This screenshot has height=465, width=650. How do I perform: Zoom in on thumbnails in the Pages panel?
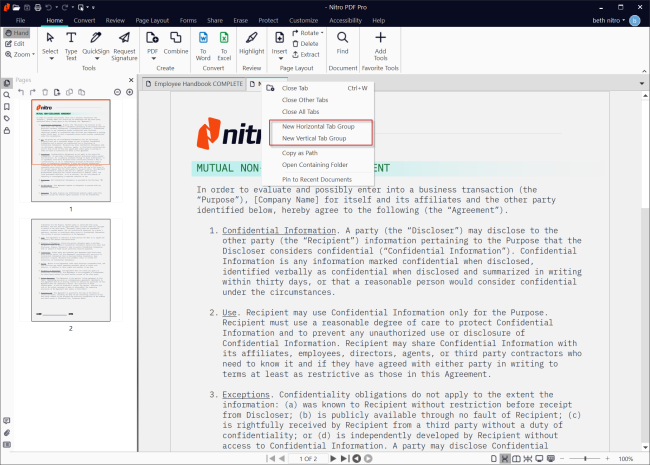(130, 92)
